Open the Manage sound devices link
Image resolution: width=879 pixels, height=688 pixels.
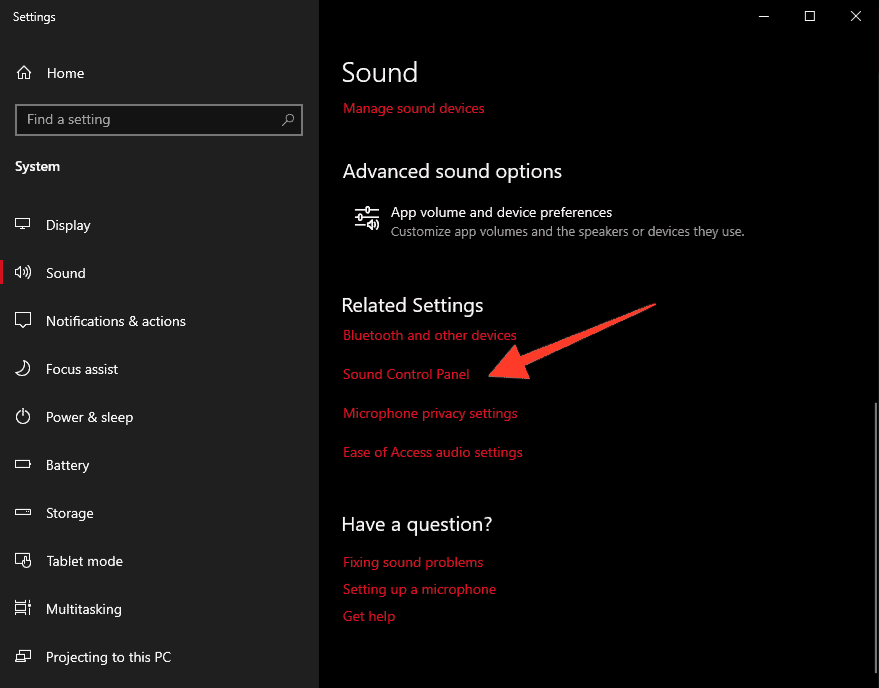coord(413,108)
